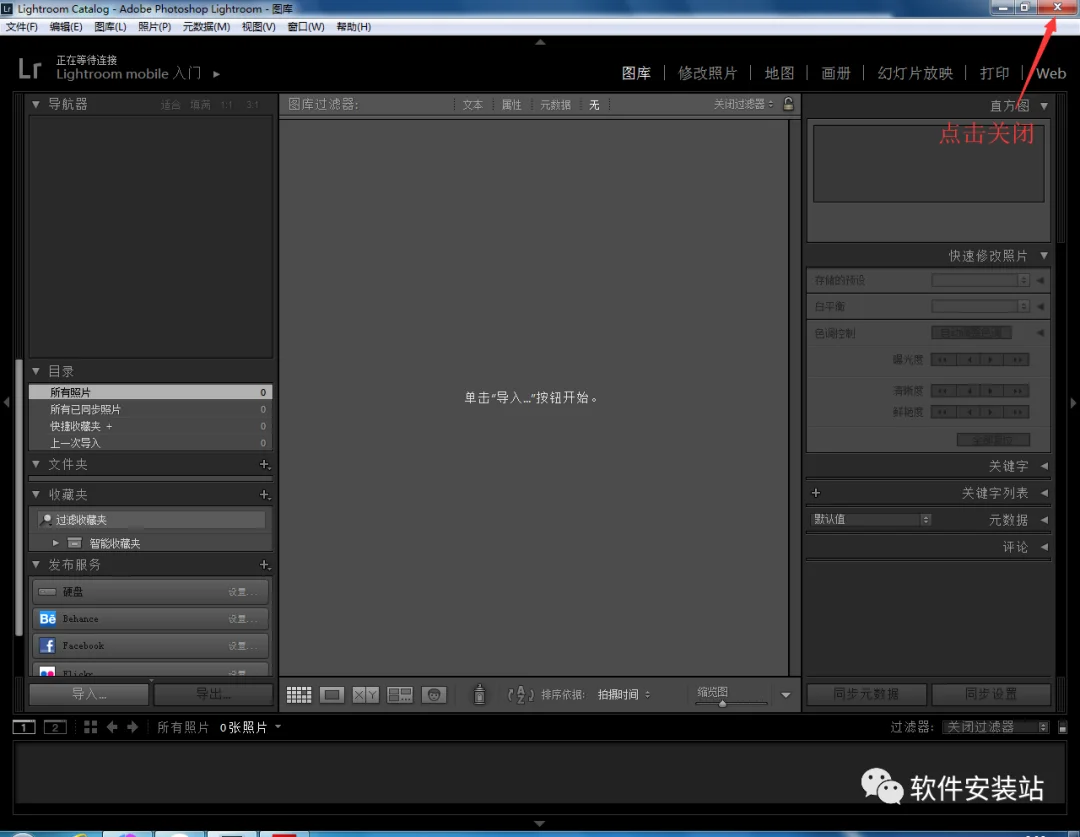1080x837 pixels.
Task: Go back using the filmstrip left arrow
Action: point(112,727)
